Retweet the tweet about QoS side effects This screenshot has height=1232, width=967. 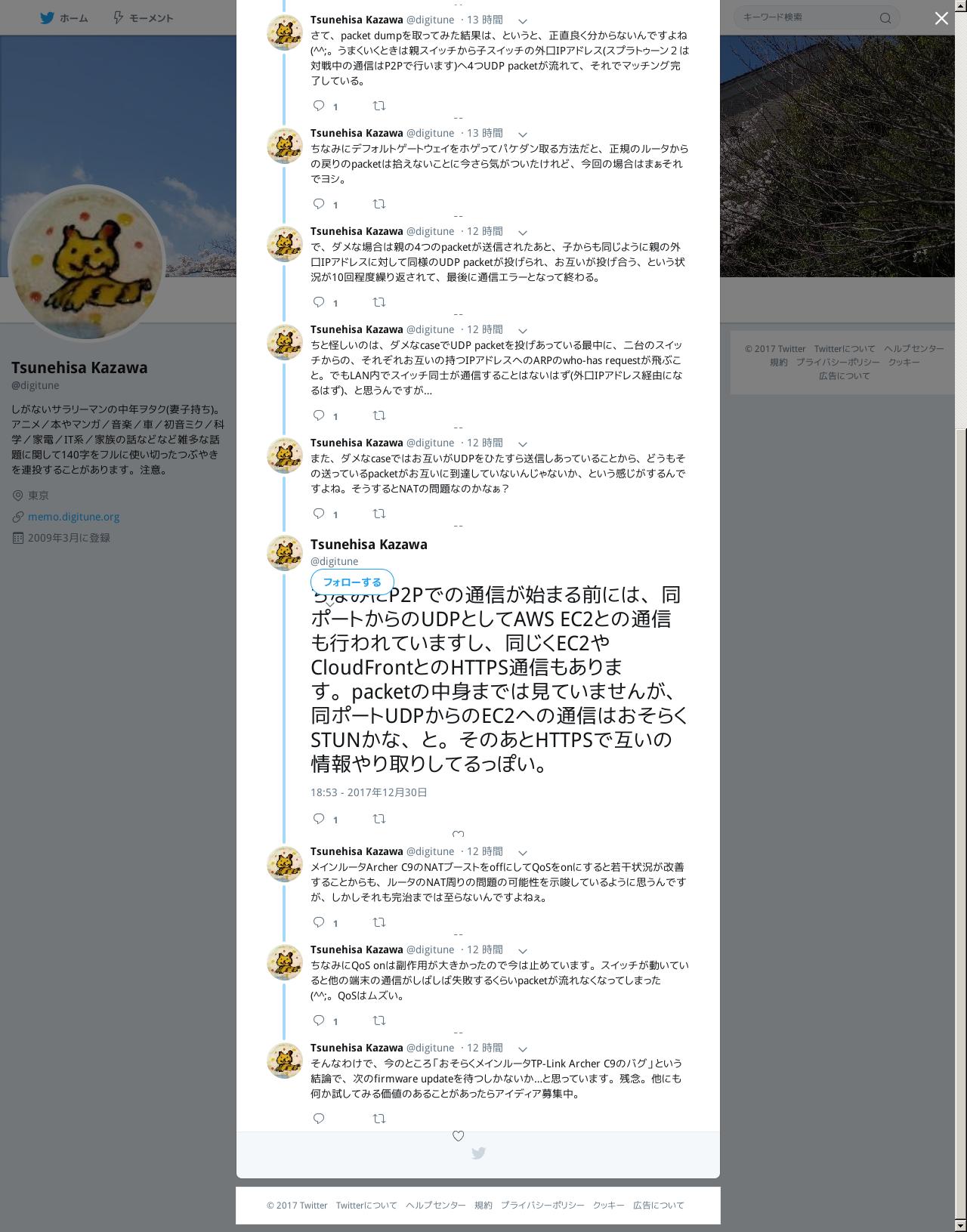pos(379,1020)
